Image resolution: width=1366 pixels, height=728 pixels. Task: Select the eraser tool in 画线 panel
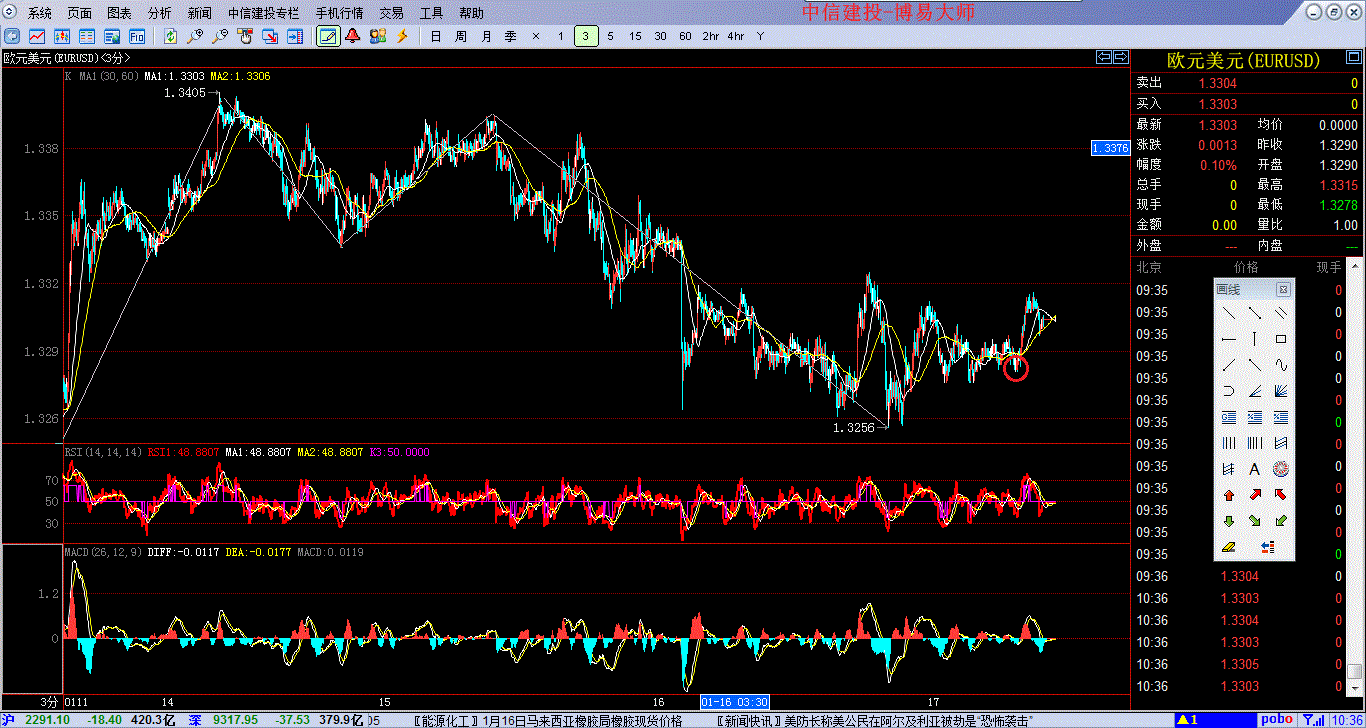click(1229, 547)
